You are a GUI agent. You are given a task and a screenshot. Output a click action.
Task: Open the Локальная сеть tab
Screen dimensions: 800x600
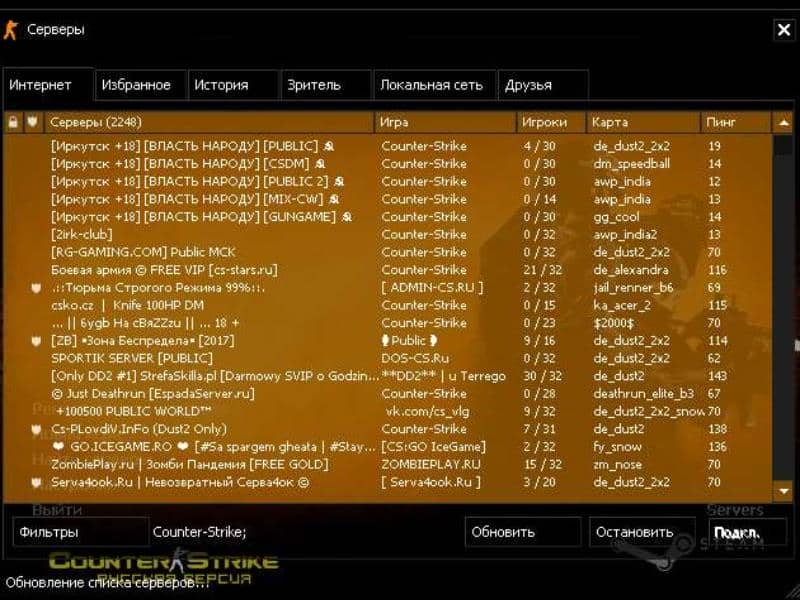434,85
